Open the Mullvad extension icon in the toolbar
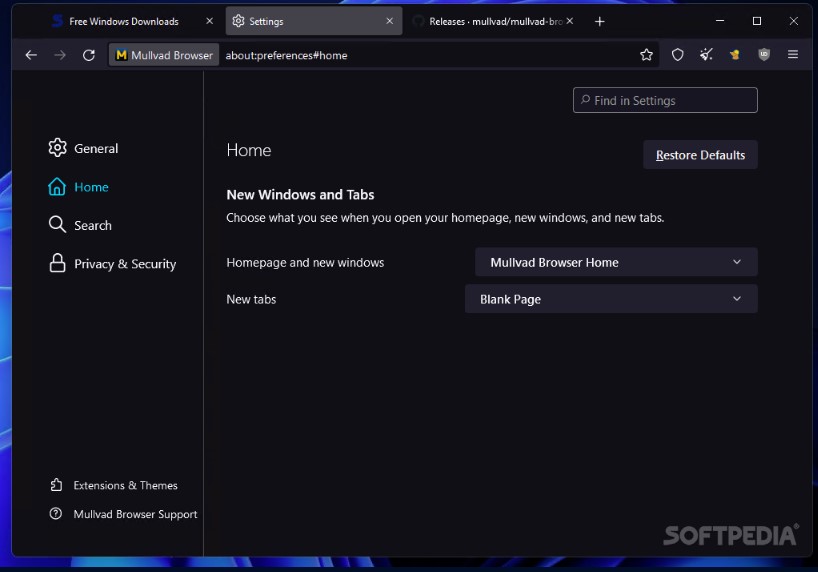Screen dimensions: 818x572 735,55
